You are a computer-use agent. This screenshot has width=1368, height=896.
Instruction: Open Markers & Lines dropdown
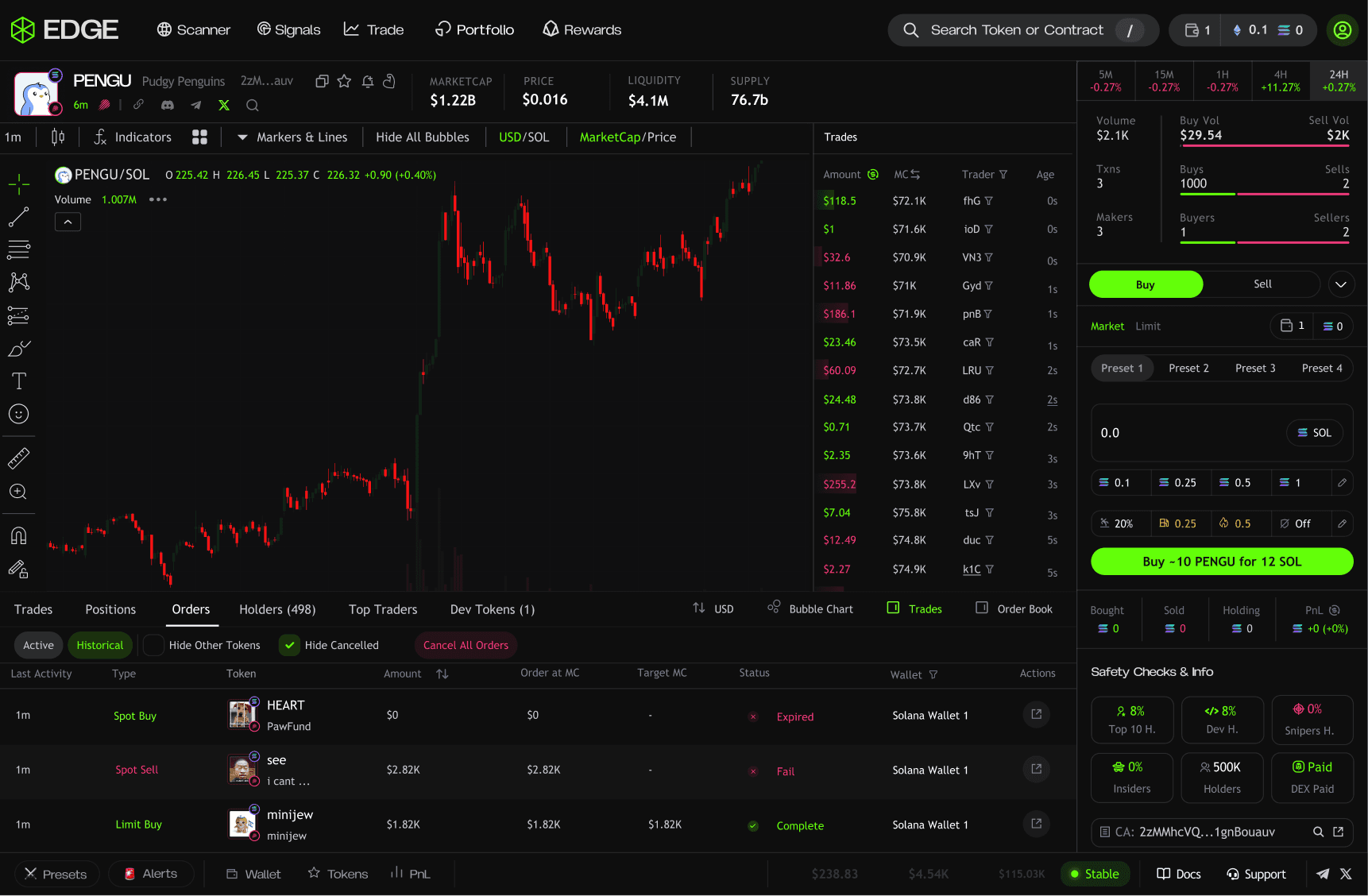point(292,137)
